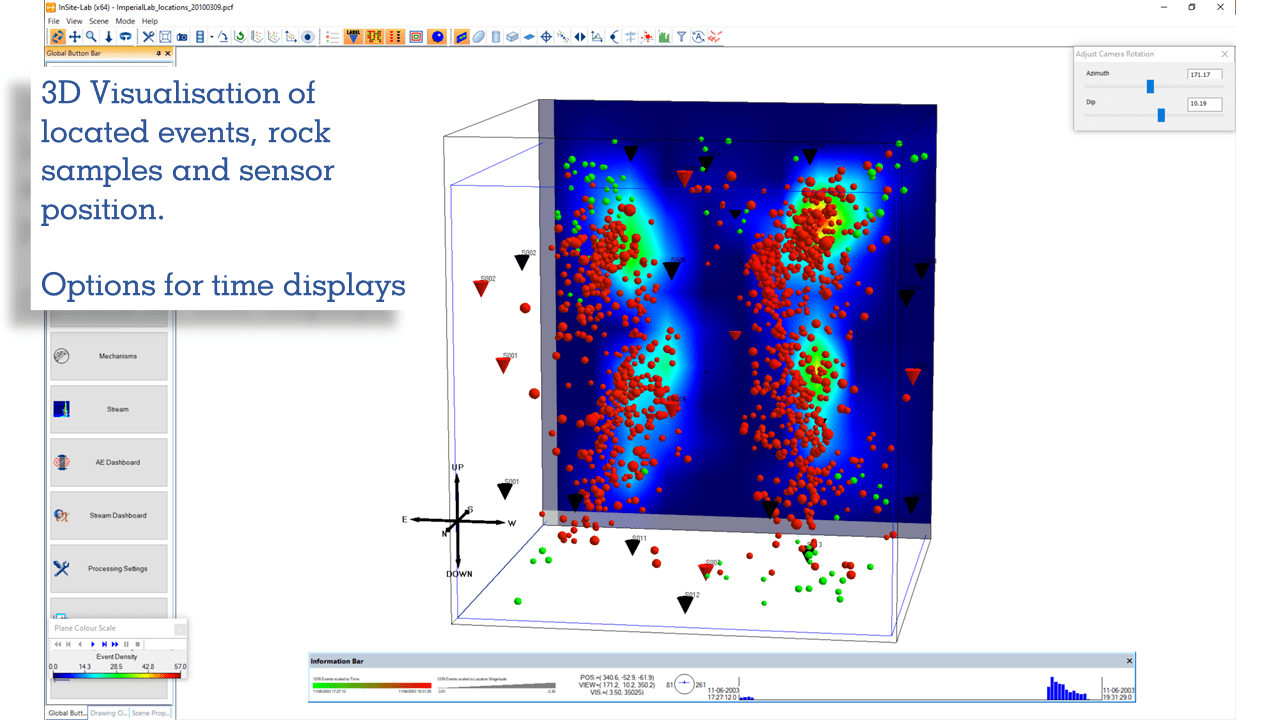Screen dimensions: 1280x720
Task: Click the blue concentric circle icon
Action: click(308, 37)
